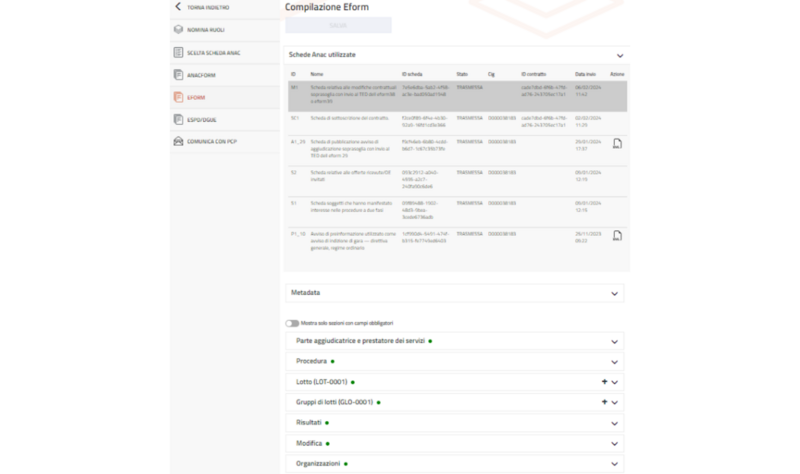Screen dimensions: 800x474
Task: Add a Gruppi di lotti entry with plus
Action: (604, 402)
